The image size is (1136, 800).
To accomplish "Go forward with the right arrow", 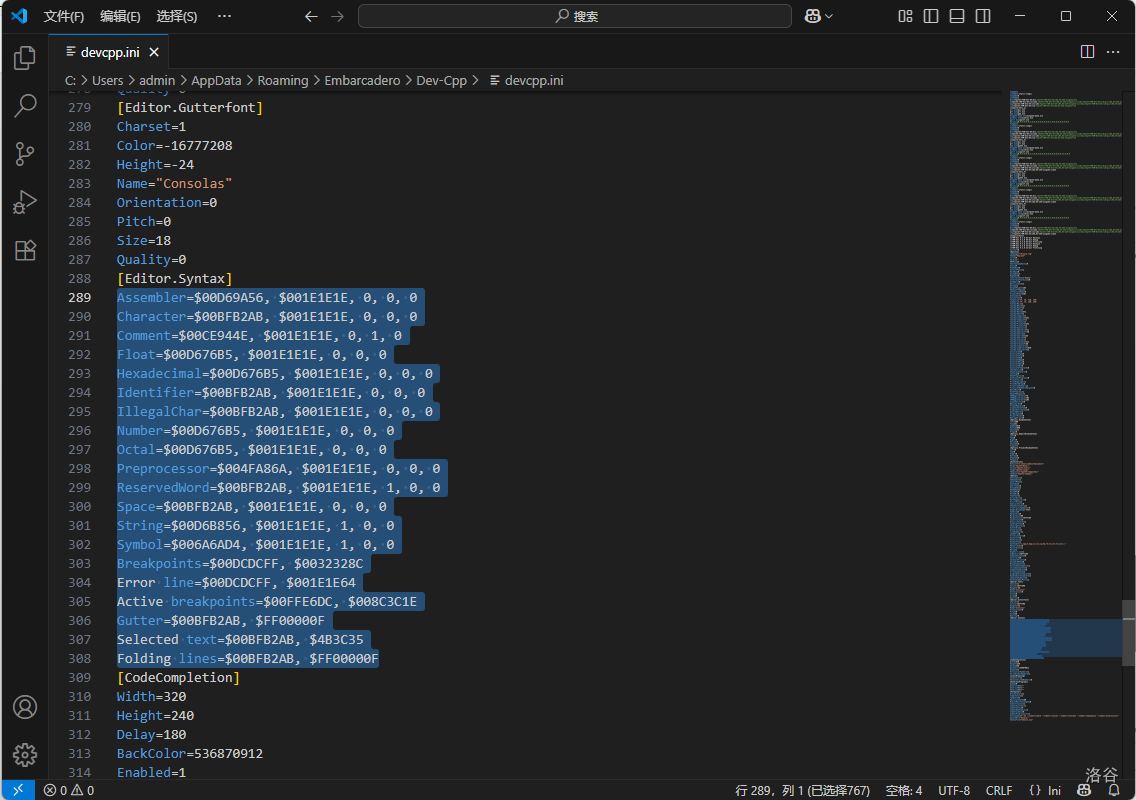I will [338, 16].
